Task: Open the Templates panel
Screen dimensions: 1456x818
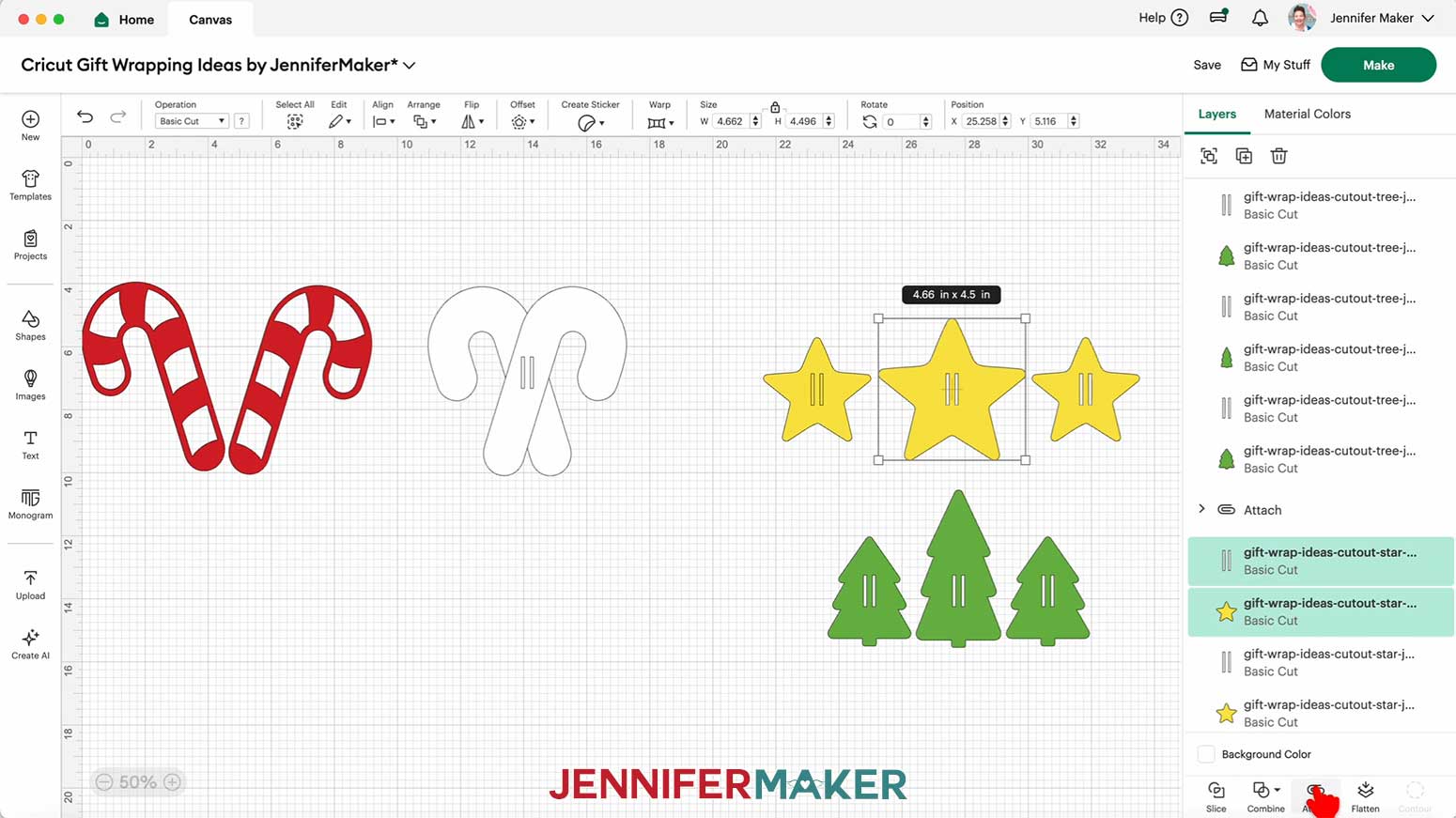Action: pyautogui.click(x=30, y=185)
